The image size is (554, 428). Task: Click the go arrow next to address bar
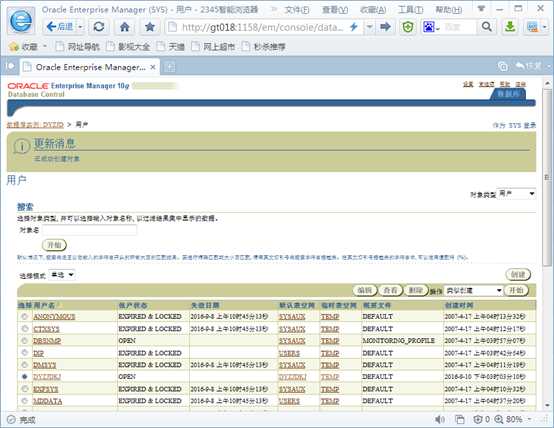click(385, 27)
